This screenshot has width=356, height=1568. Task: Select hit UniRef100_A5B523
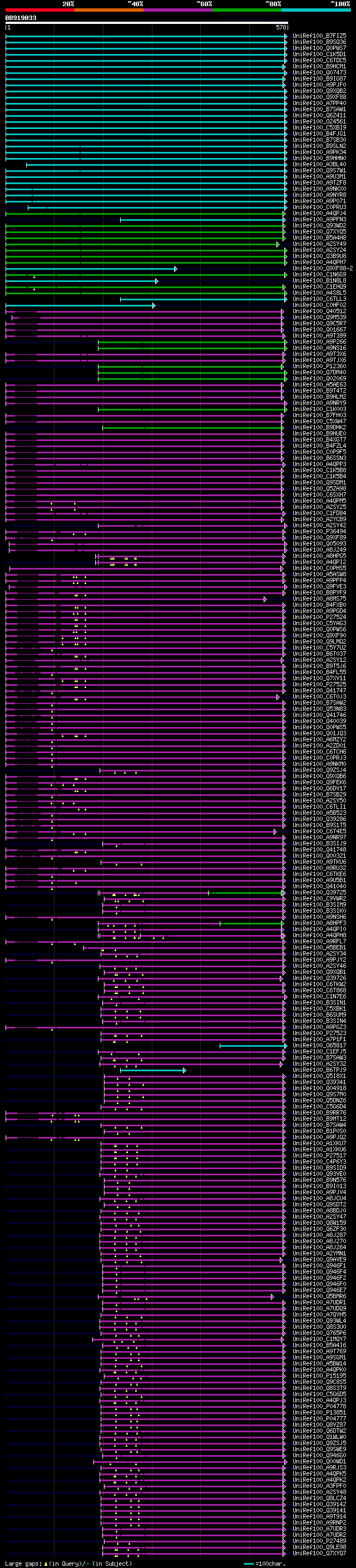pos(319,813)
